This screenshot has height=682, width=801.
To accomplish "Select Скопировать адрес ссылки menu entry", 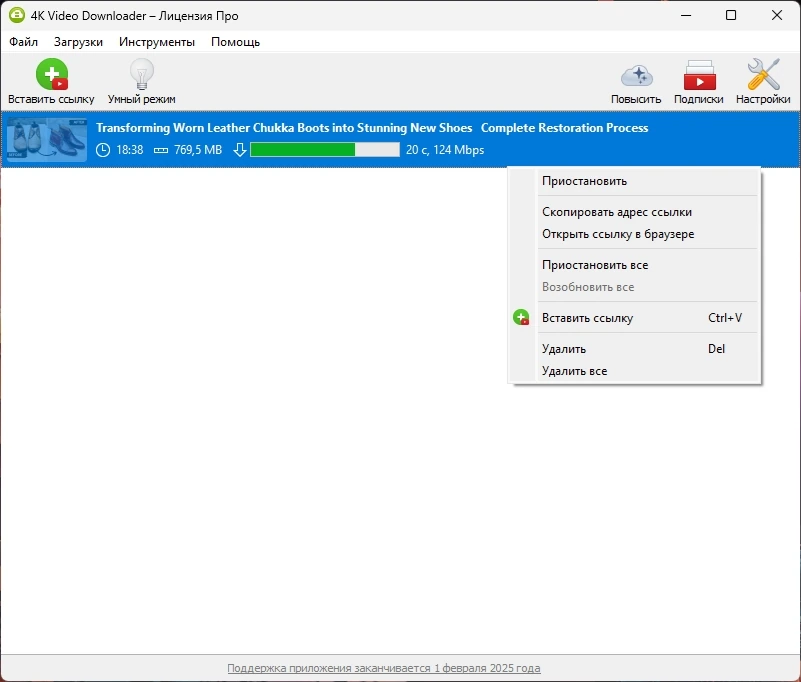I will coord(634,211).
